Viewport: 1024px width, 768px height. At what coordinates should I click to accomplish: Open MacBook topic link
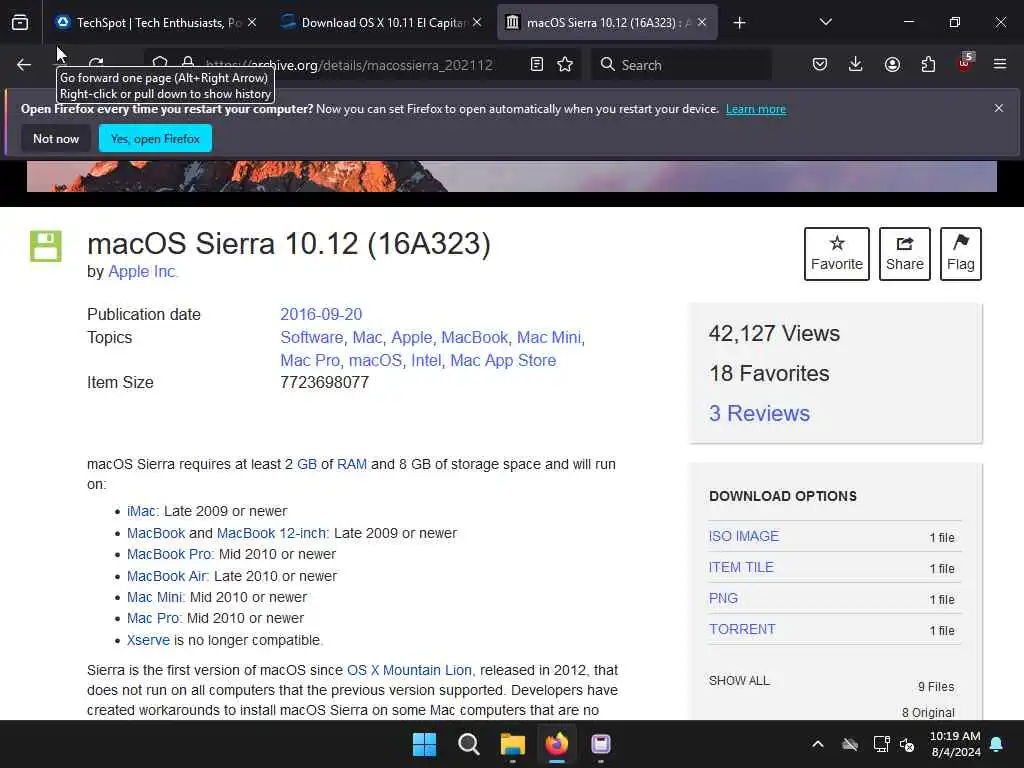point(474,338)
